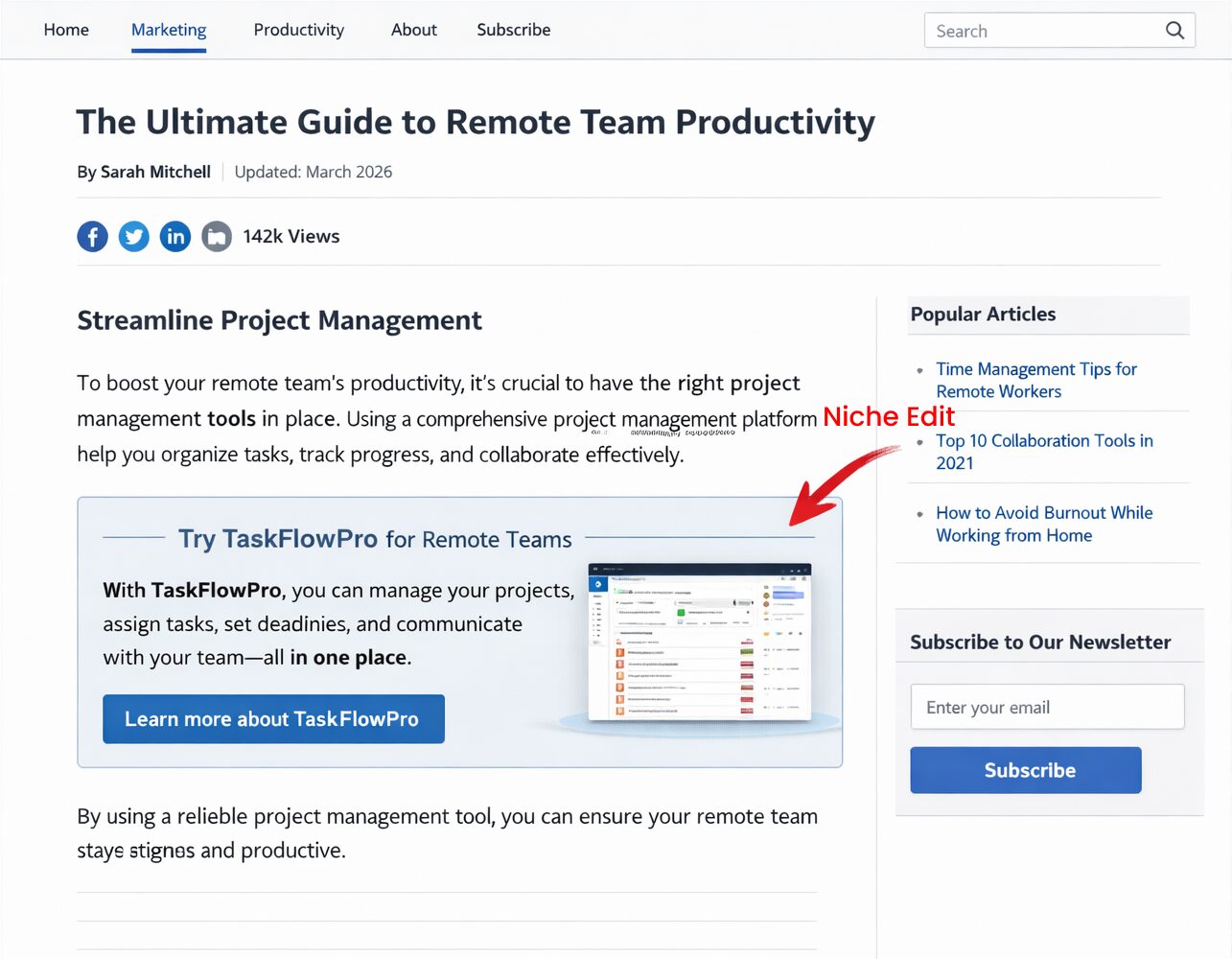
Task: Select the Marketing tab
Action: pos(168,30)
